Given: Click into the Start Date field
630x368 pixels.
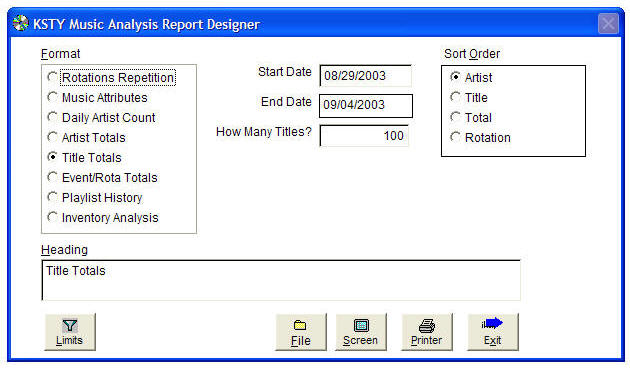Looking at the screenshot, I should click(x=366, y=76).
